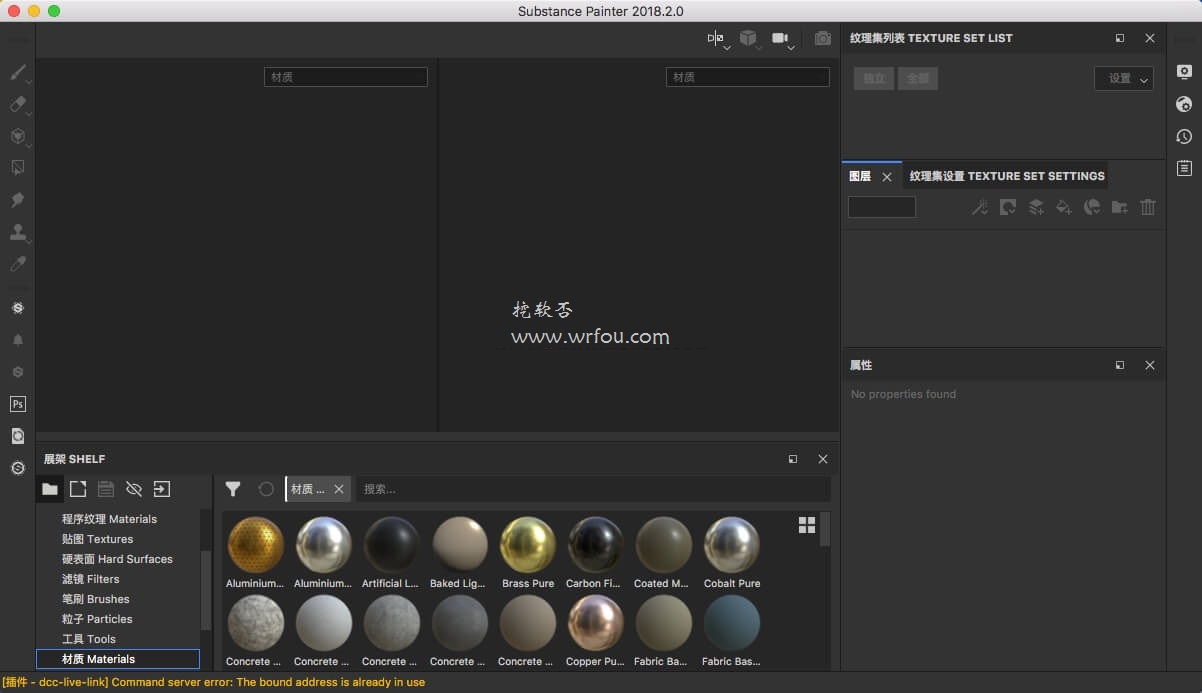
Task: Open Shader Settings from right dock
Action: (1184, 104)
